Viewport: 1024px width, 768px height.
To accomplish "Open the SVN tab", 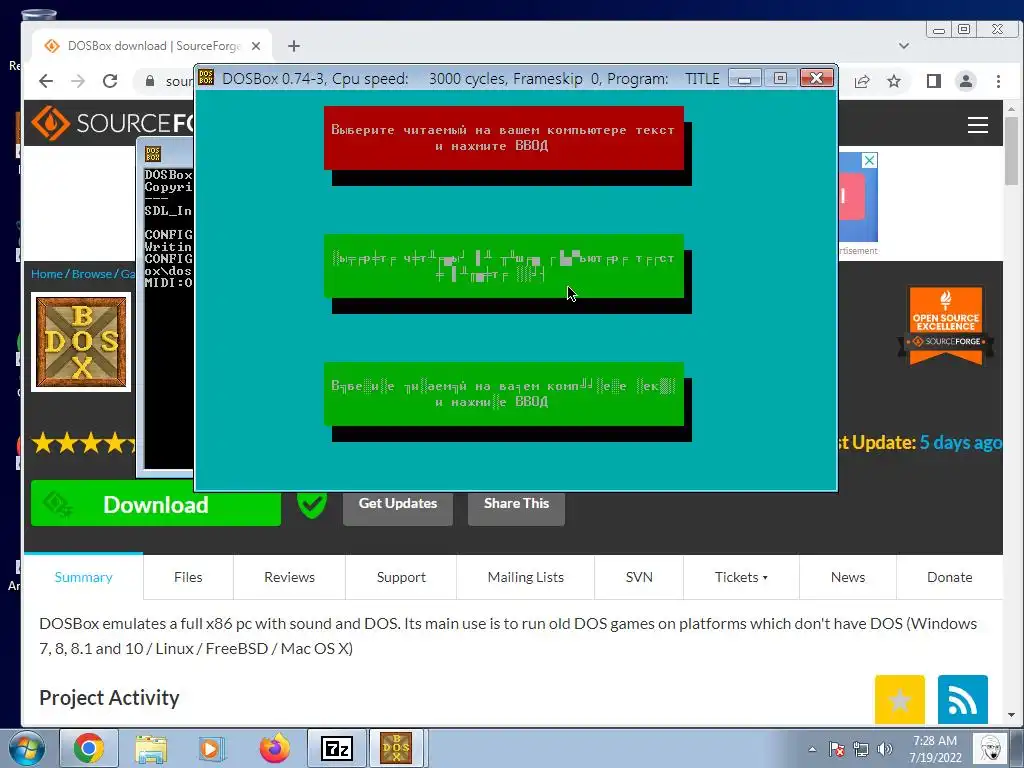I will click(639, 577).
